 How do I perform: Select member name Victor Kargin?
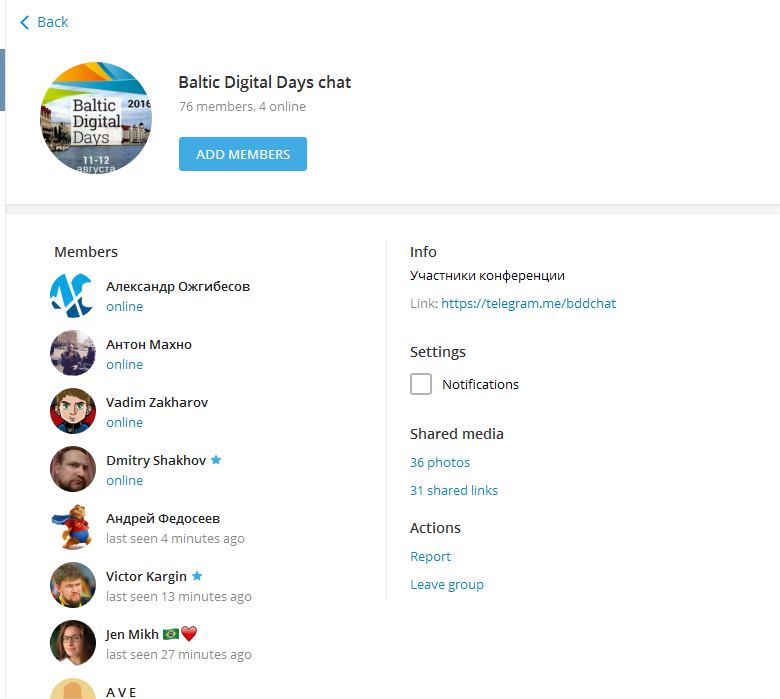coord(146,576)
